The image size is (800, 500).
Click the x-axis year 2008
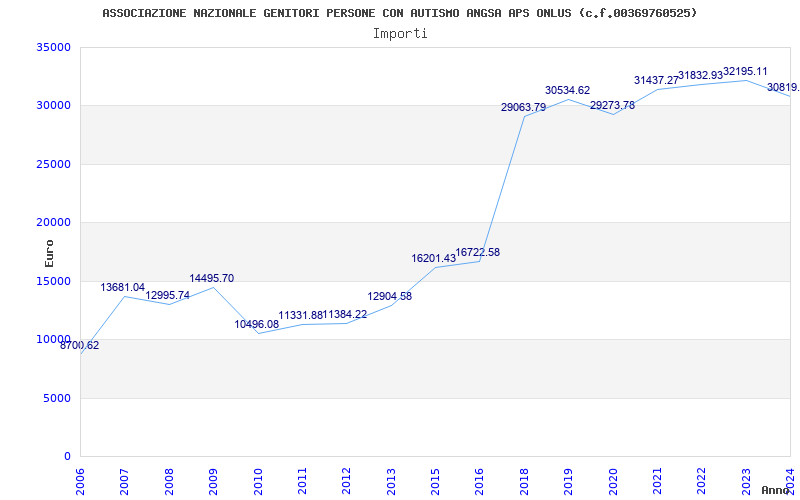pyautogui.click(x=169, y=481)
